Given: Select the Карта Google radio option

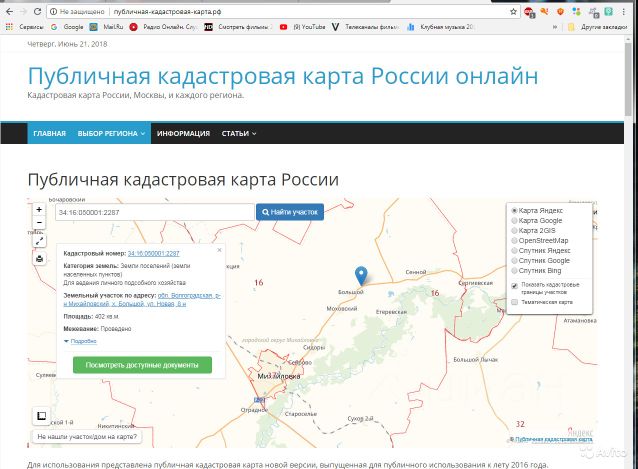Looking at the screenshot, I should (x=514, y=221).
